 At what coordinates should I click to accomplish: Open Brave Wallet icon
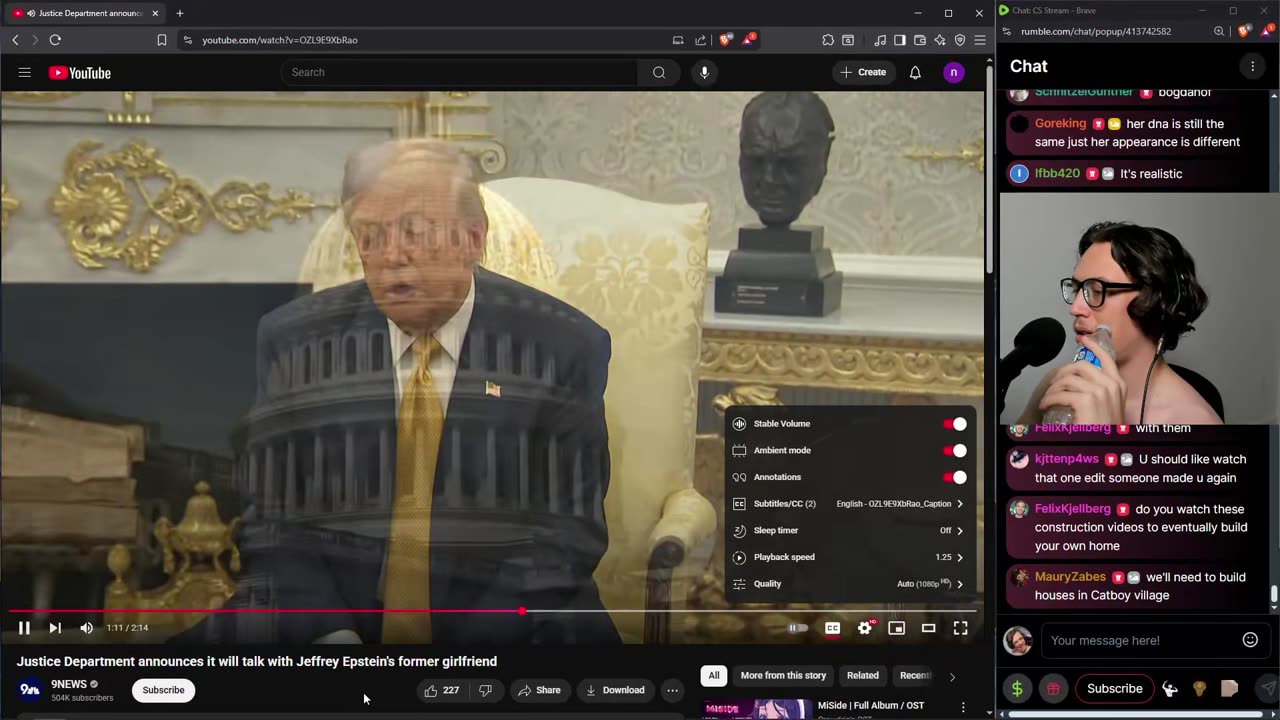(x=920, y=40)
